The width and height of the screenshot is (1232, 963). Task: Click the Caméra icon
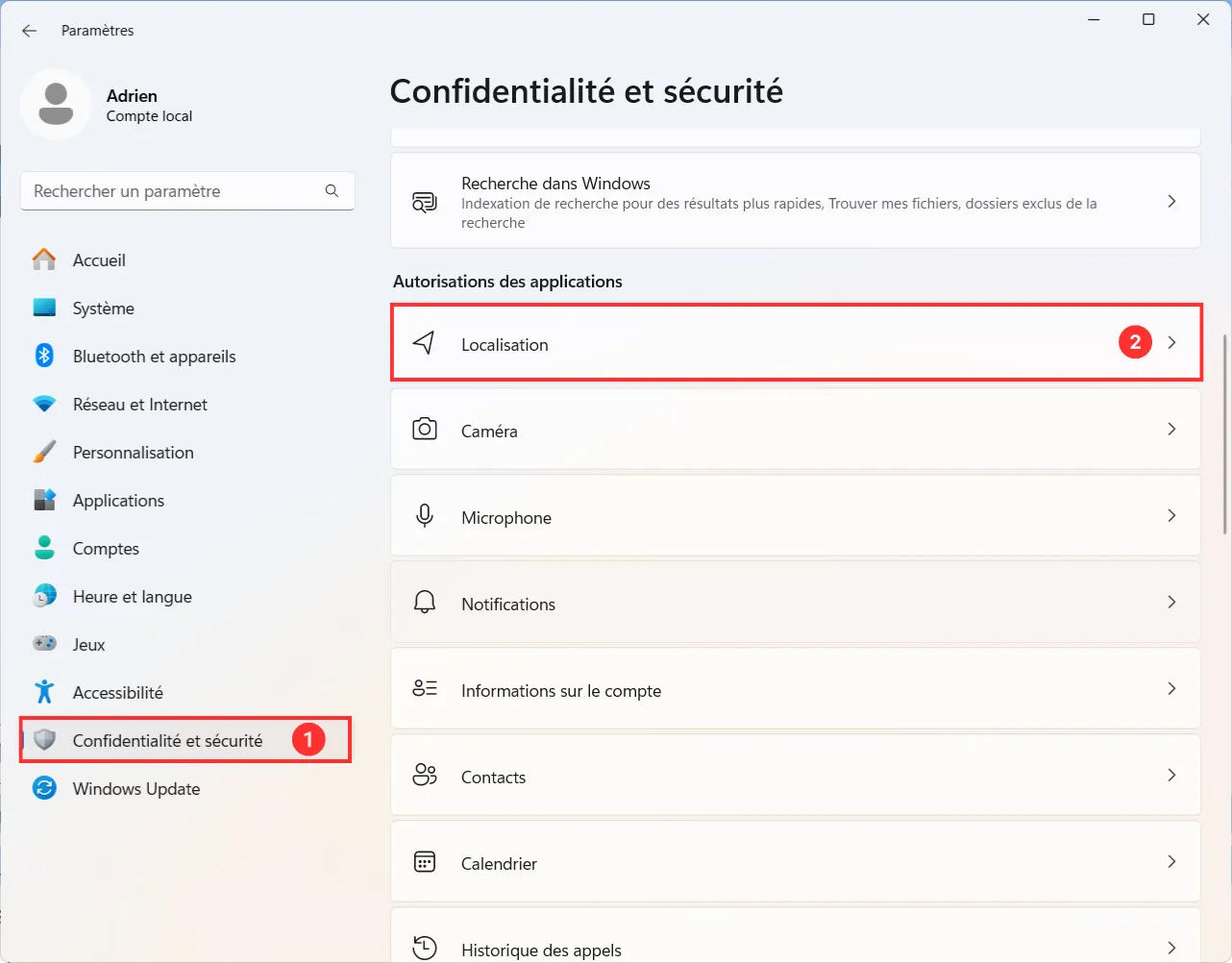(x=424, y=429)
